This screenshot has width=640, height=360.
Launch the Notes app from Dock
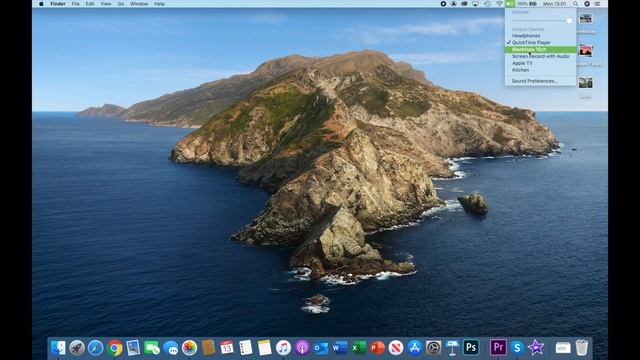264,348
